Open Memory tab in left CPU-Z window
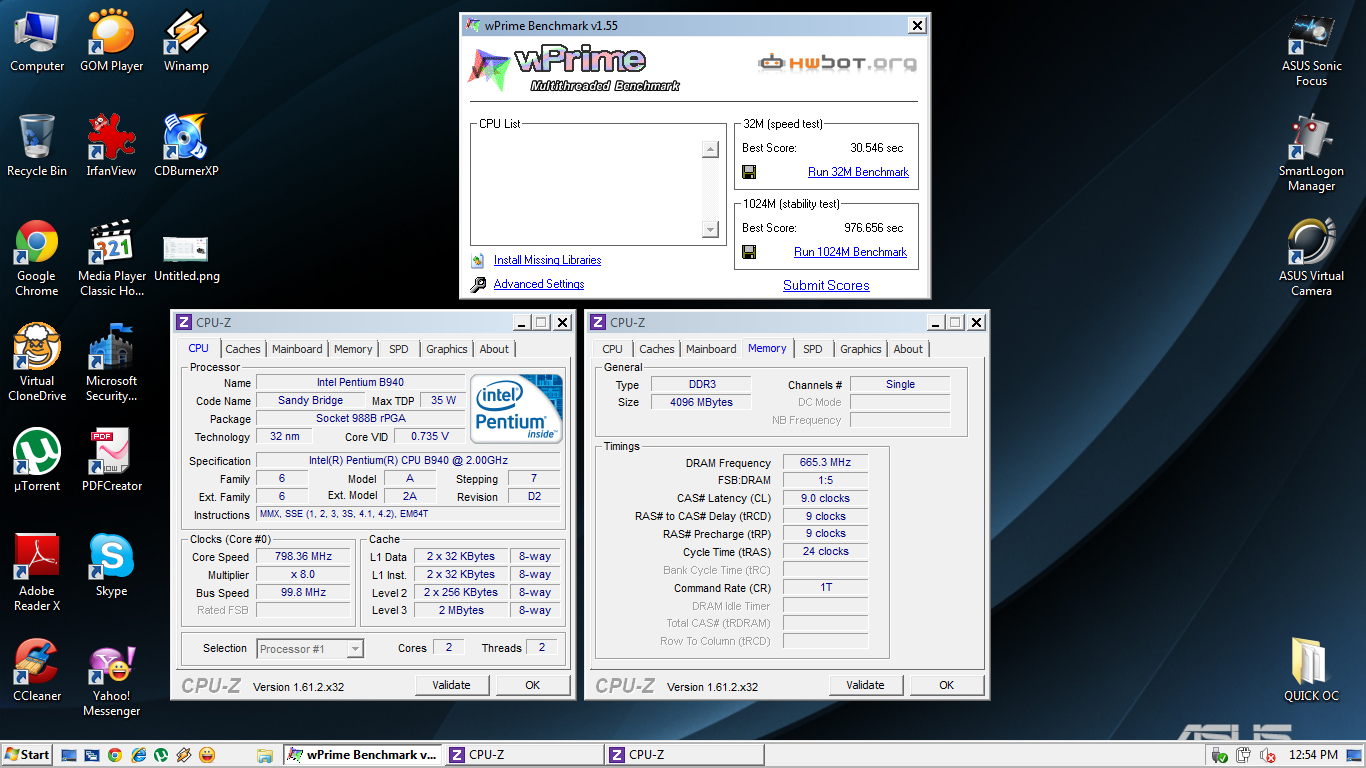 point(353,349)
